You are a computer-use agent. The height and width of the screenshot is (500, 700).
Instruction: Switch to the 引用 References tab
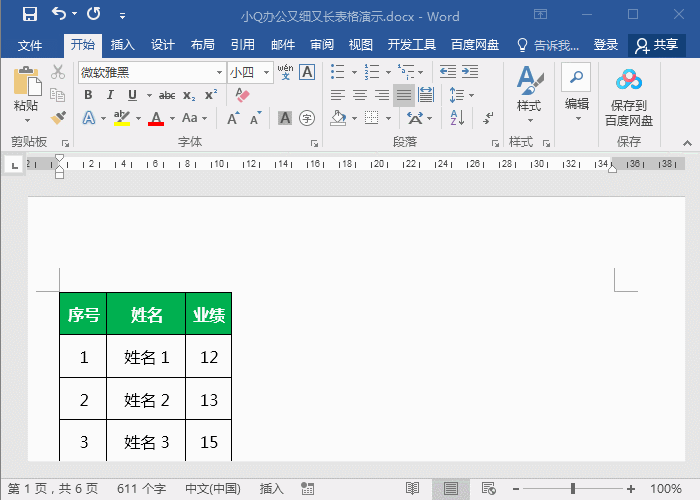click(243, 45)
